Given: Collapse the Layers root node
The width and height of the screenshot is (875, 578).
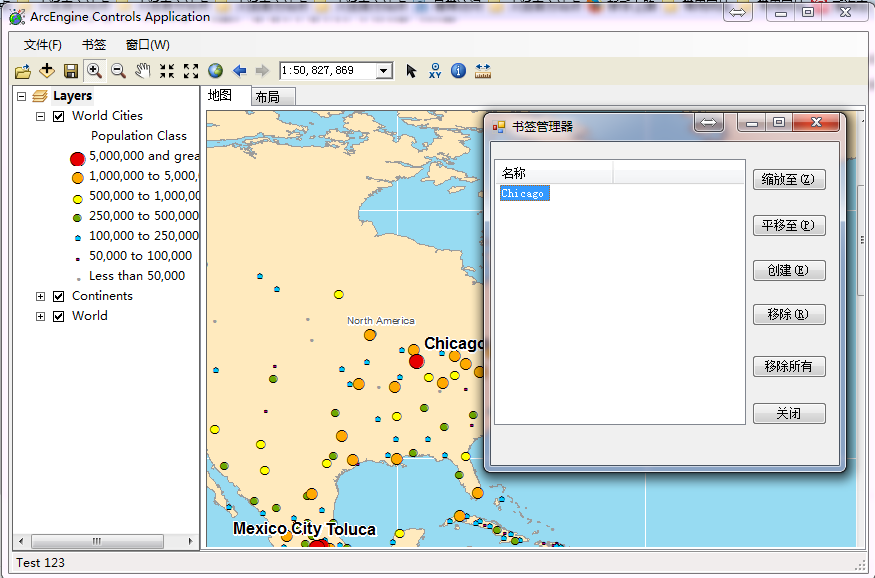Looking at the screenshot, I should [x=21, y=97].
